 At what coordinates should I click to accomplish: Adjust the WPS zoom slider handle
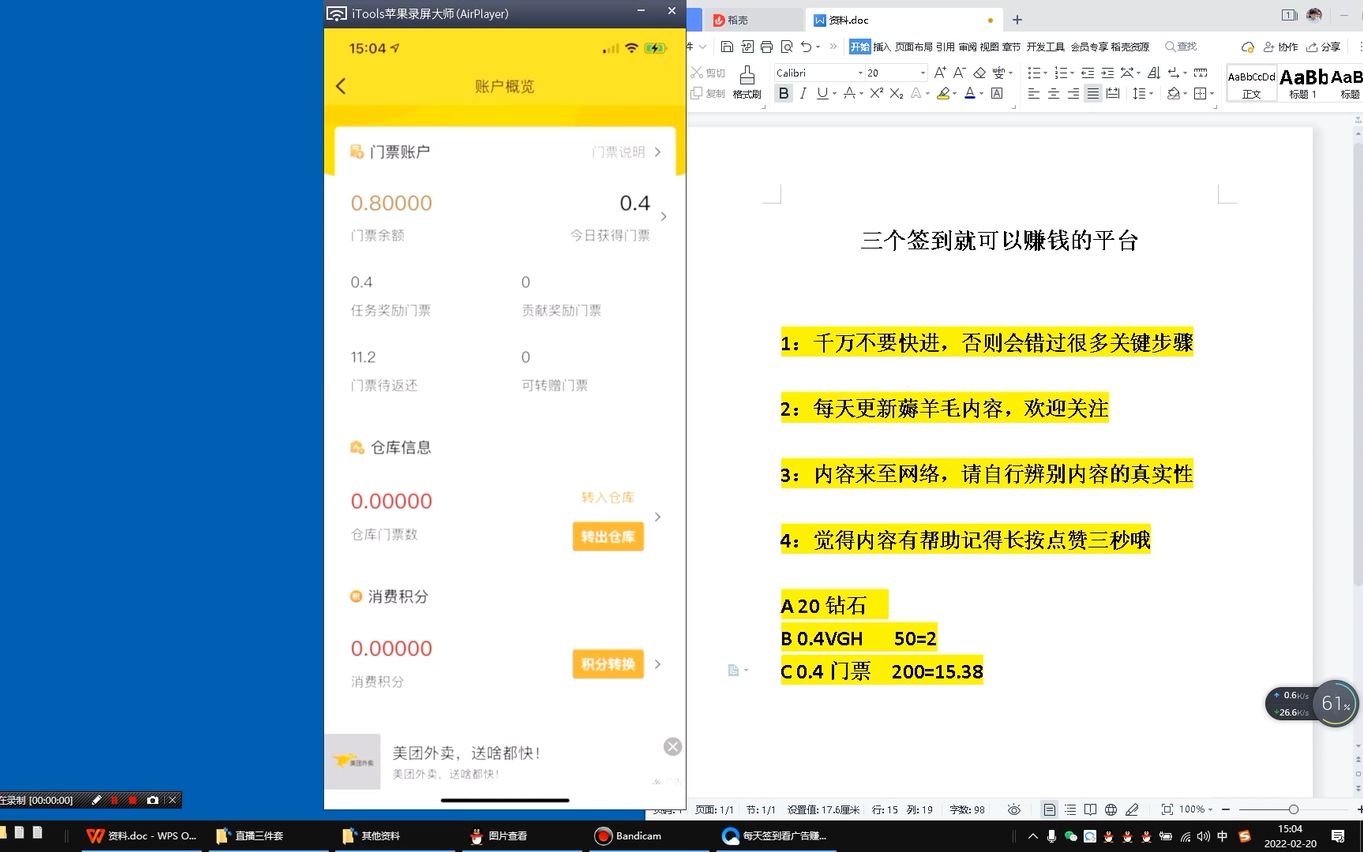click(1293, 809)
